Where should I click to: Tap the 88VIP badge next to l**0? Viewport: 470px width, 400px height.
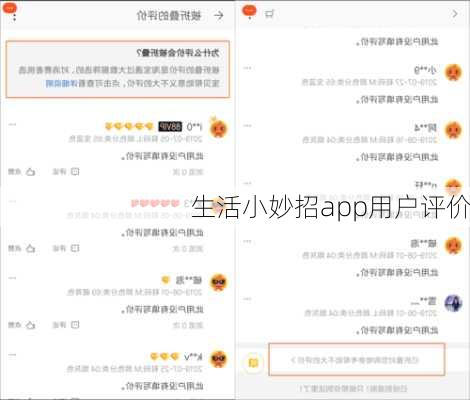click(x=170, y=127)
